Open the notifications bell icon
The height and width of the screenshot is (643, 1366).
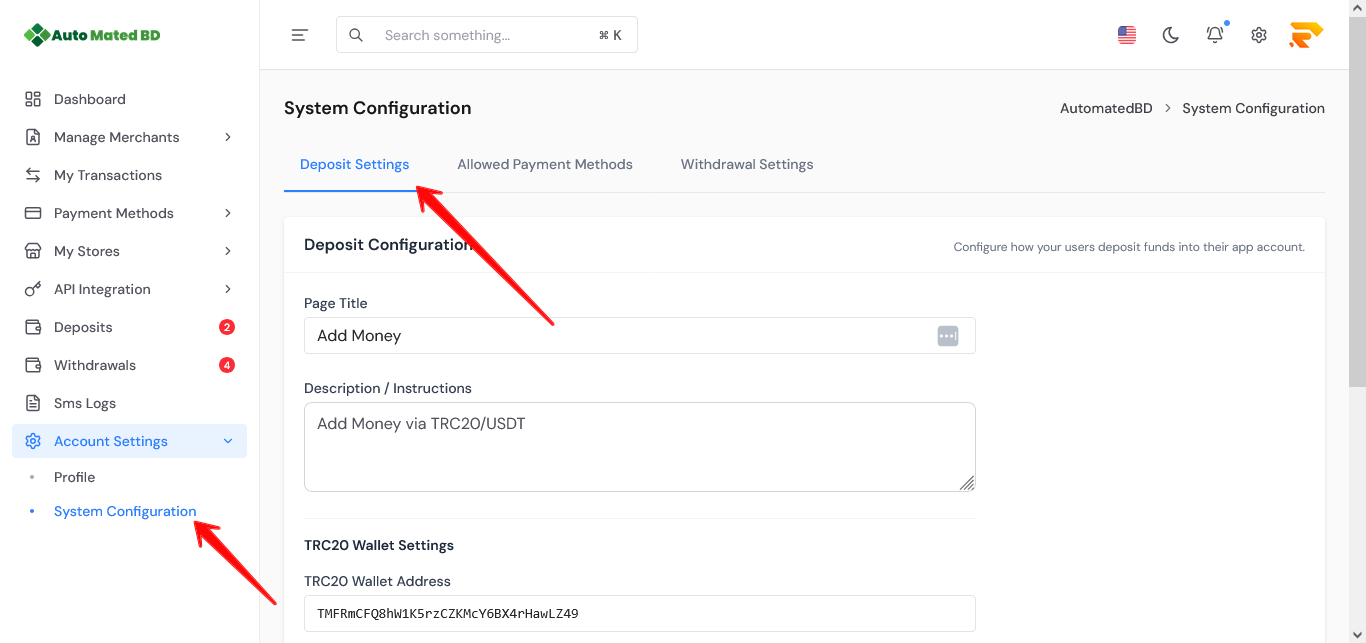tap(1215, 35)
